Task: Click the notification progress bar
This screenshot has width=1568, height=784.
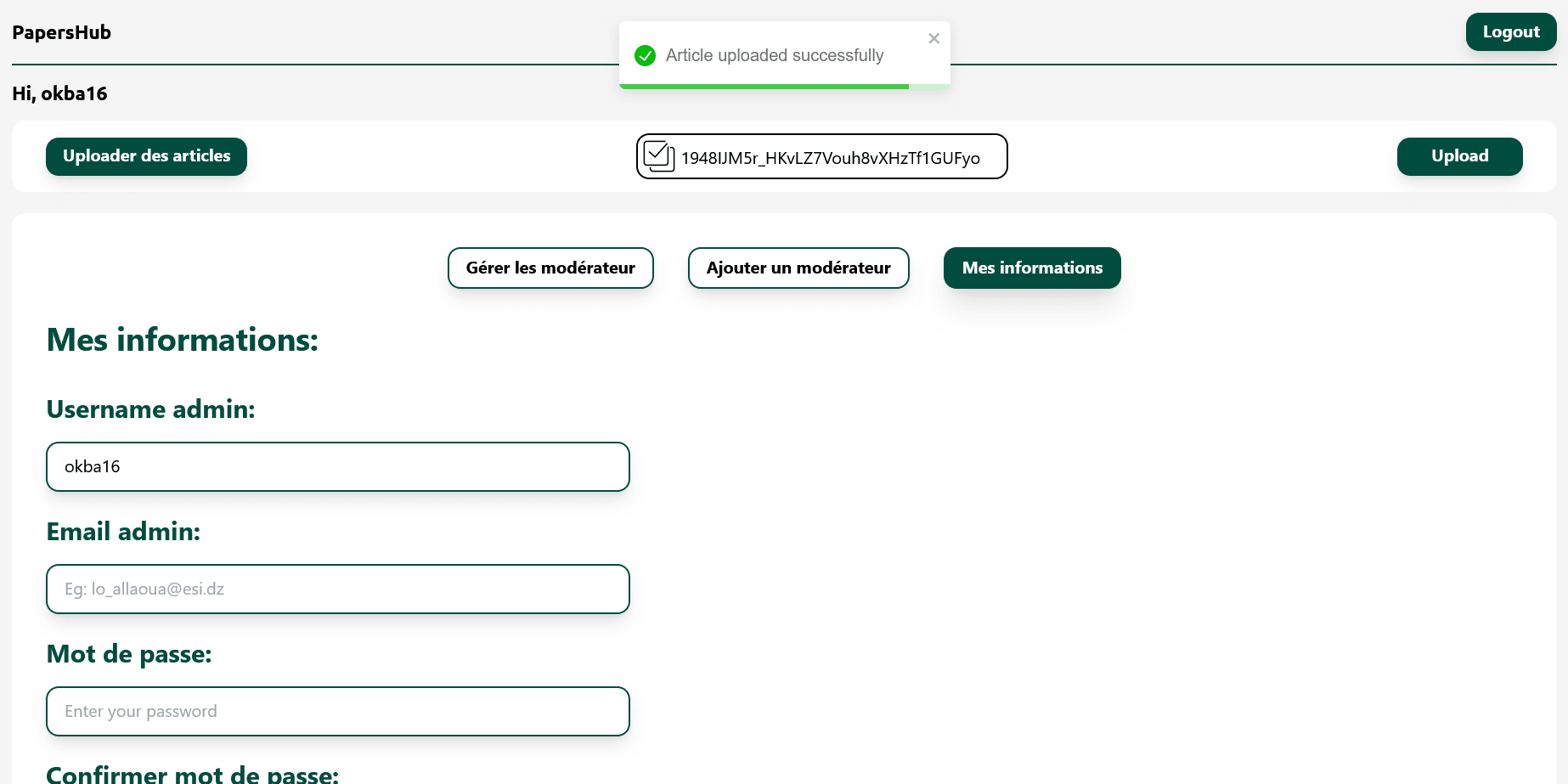Action: [785, 87]
